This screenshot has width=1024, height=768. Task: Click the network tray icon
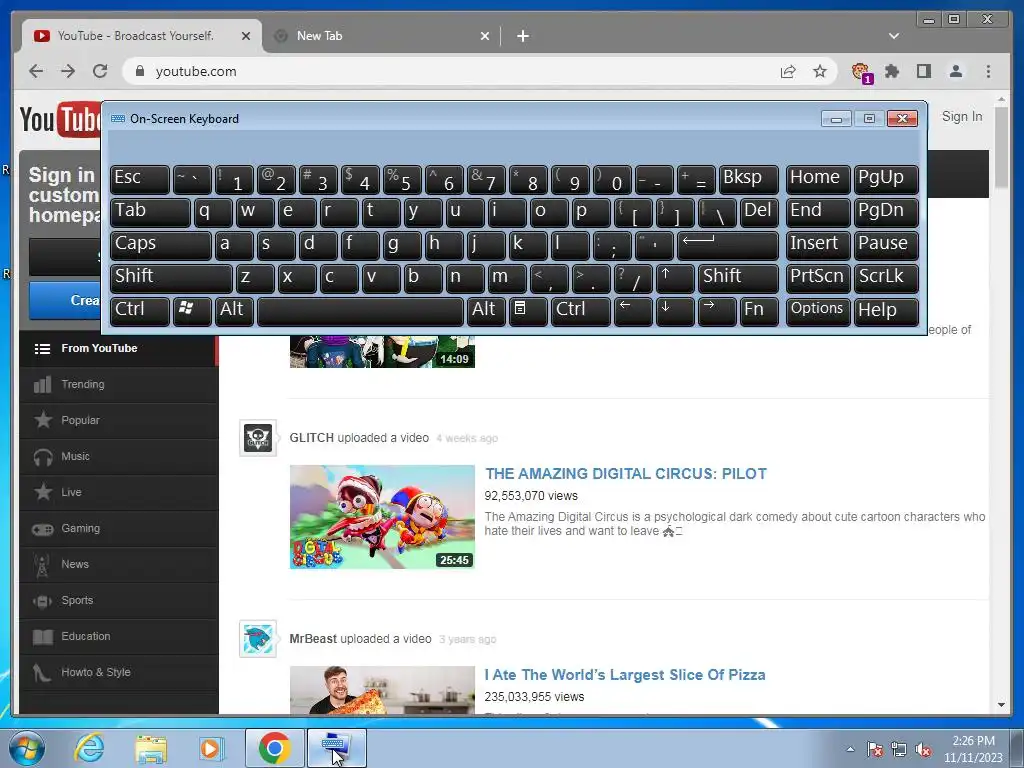tap(899, 749)
